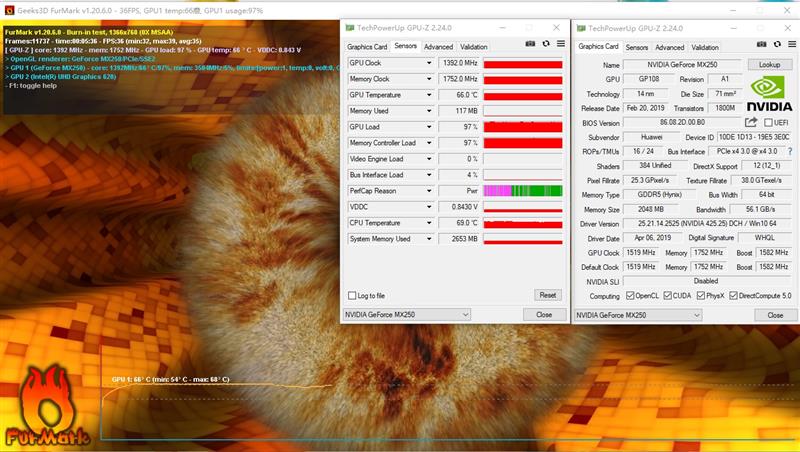Open GPU selector in Sensors window

[x=407, y=315]
